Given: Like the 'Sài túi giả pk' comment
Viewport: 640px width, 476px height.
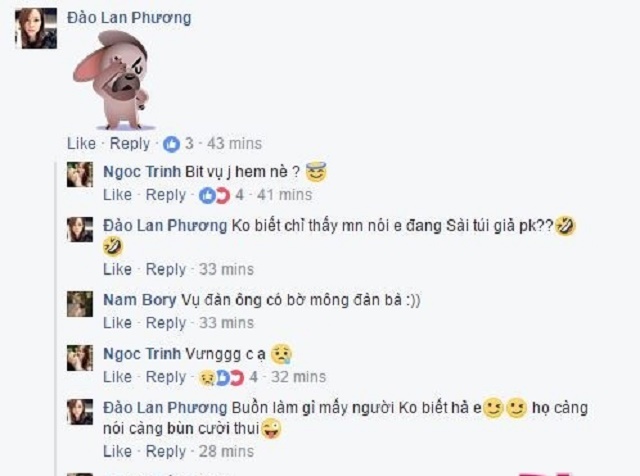Looking at the screenshot, I should pos(117,269).
